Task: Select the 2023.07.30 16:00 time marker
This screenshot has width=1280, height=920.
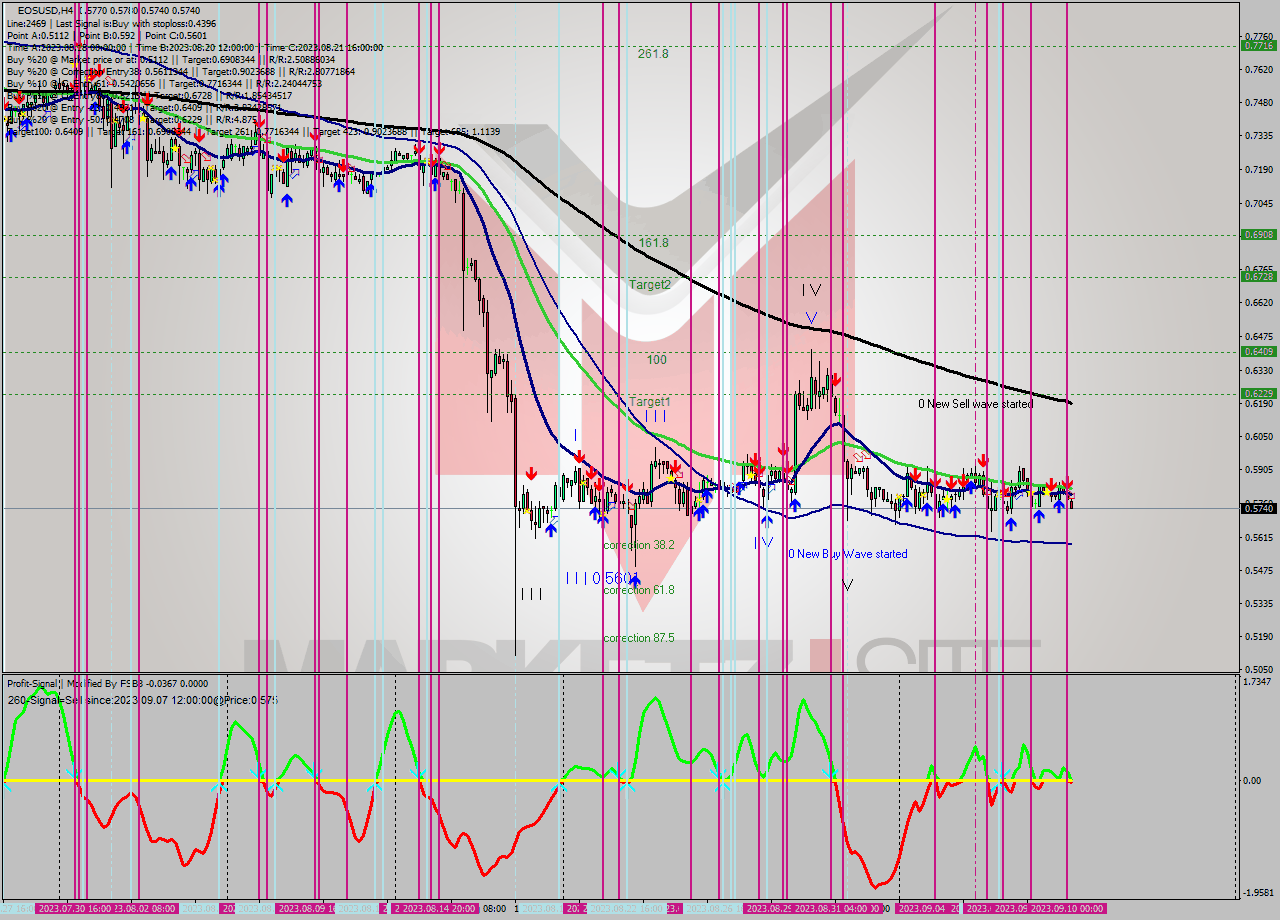Action: tap(75, 908)
